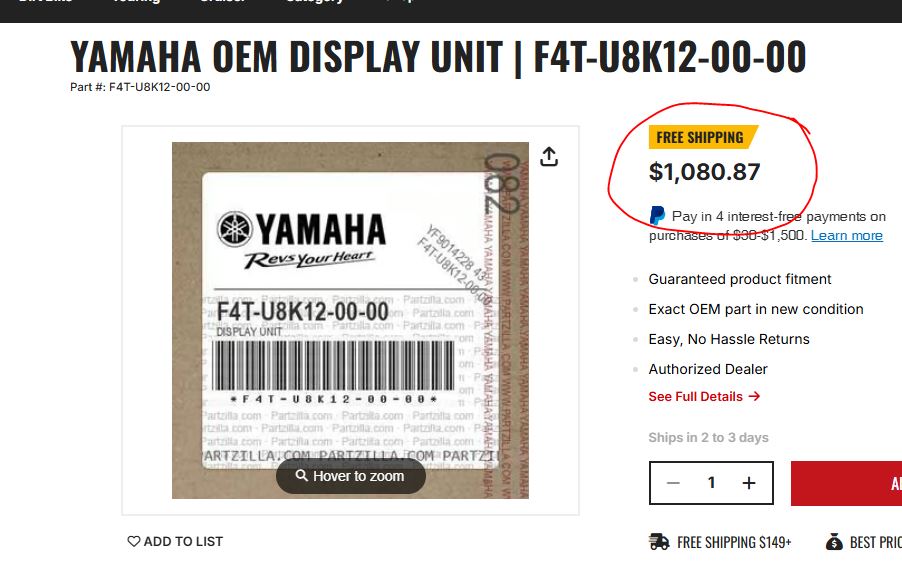The height and width of the screenshot is (561, 902).
Task: Increase quantity with the plus button
Action: 748,483
